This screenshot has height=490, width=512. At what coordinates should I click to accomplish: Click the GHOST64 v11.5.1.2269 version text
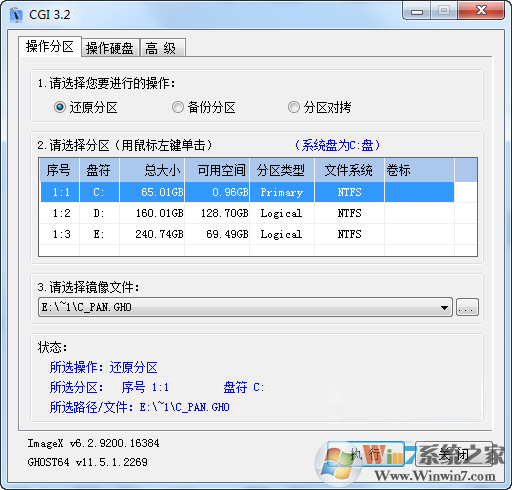point(87,462)
